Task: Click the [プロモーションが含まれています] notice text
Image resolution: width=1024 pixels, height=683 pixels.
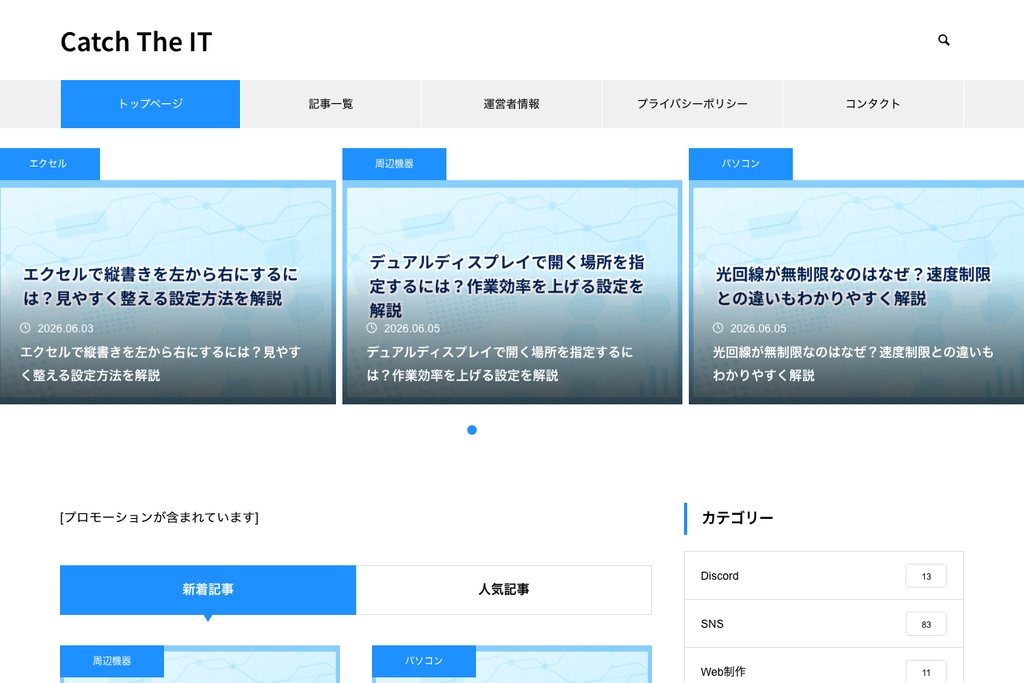Action: (159, 517)
